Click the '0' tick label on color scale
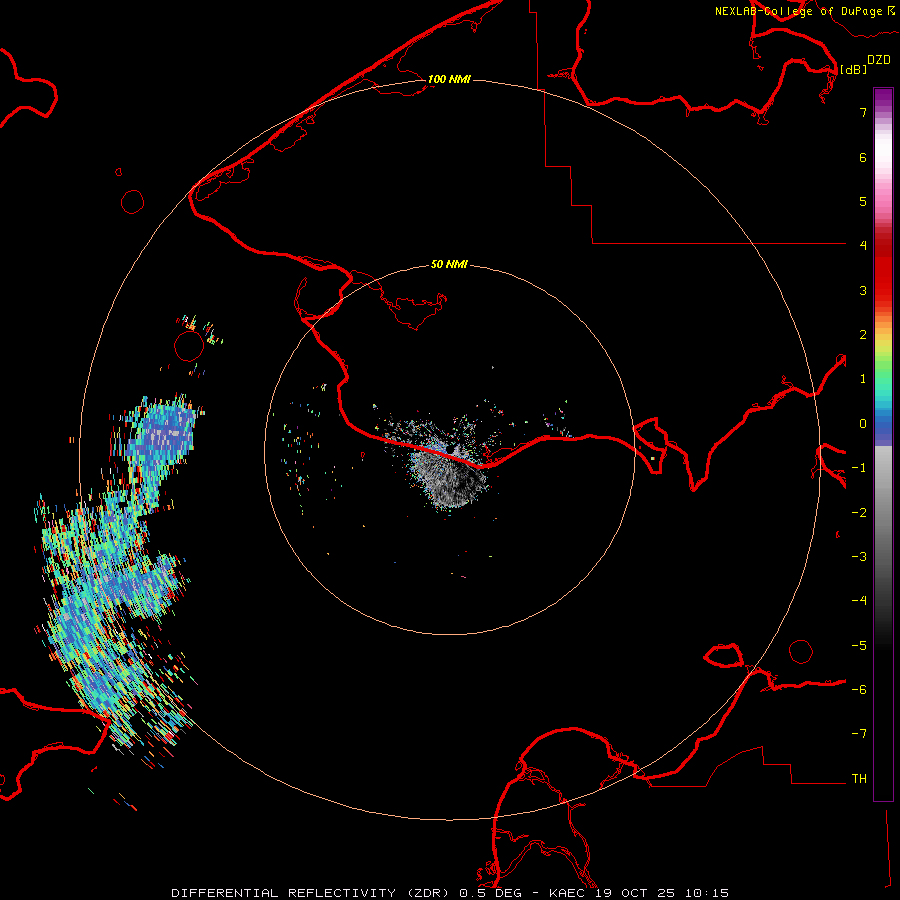Viewport: 900px width, 900px height. pos(863,424)
